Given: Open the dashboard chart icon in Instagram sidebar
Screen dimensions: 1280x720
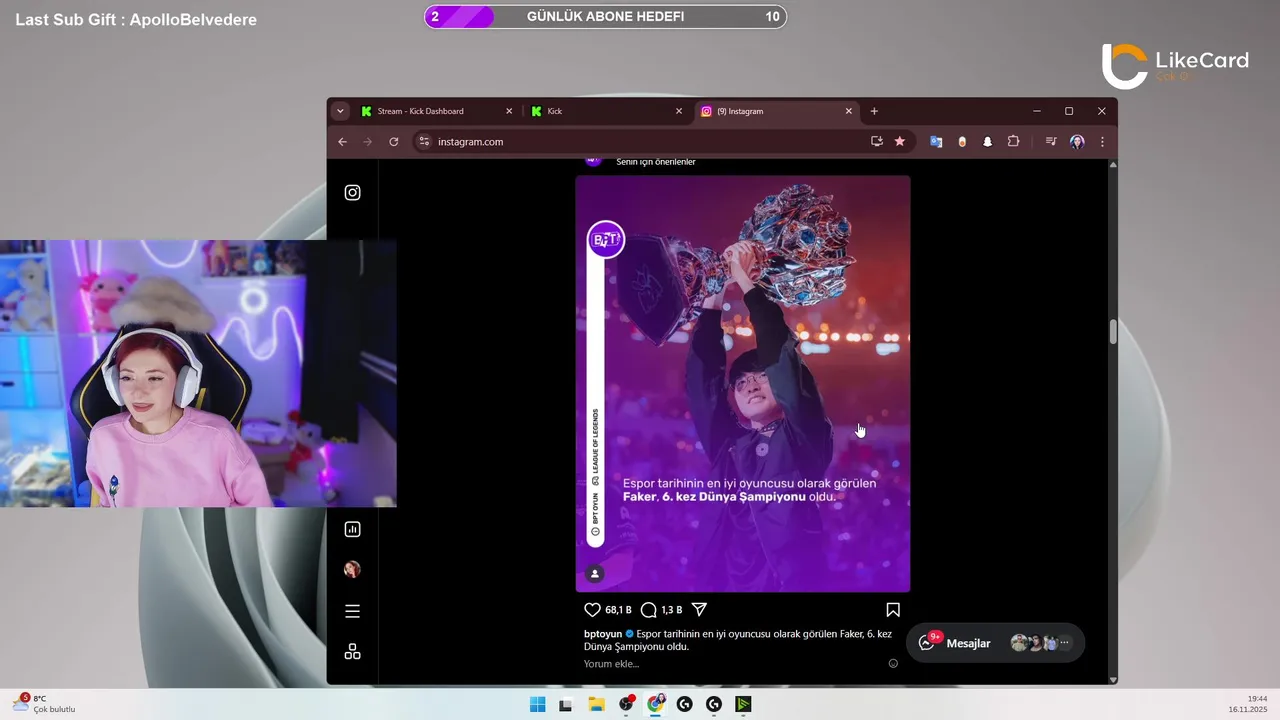Looking at the screenshot, I should pyautogui.click(x=352, y=529).
